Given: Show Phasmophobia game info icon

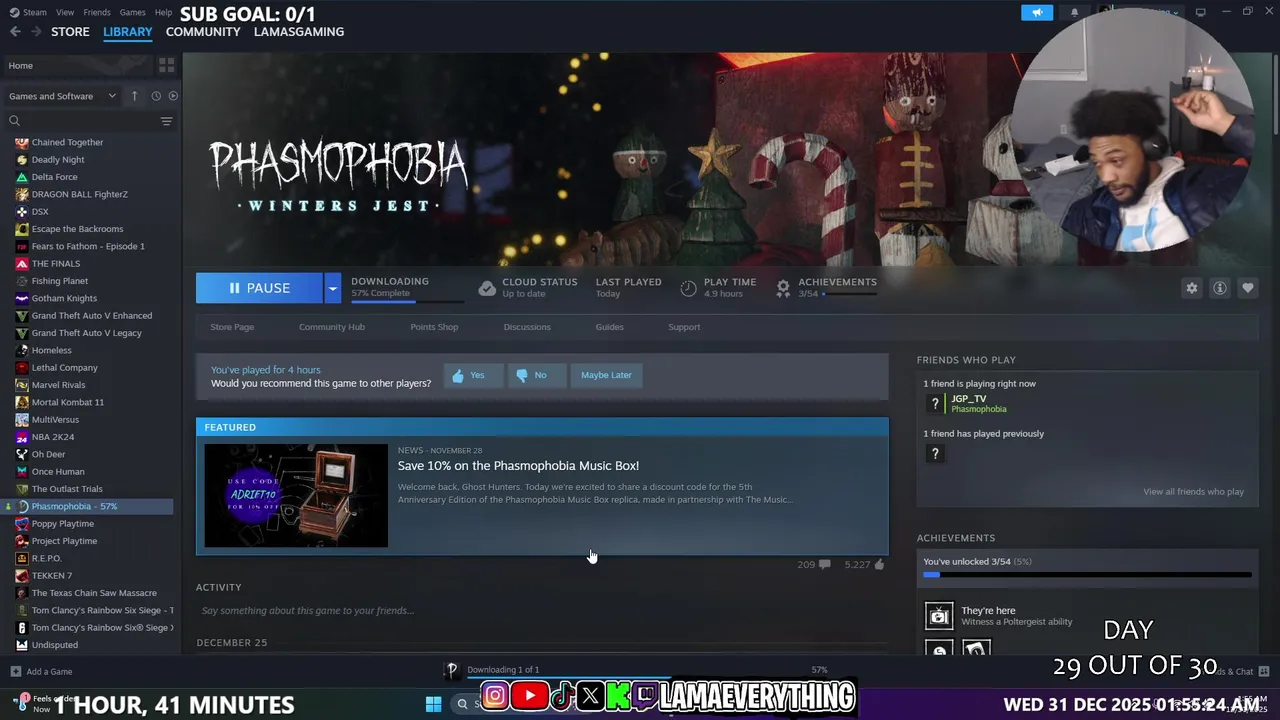Looking at the screenshot, I should point(1220,288).
